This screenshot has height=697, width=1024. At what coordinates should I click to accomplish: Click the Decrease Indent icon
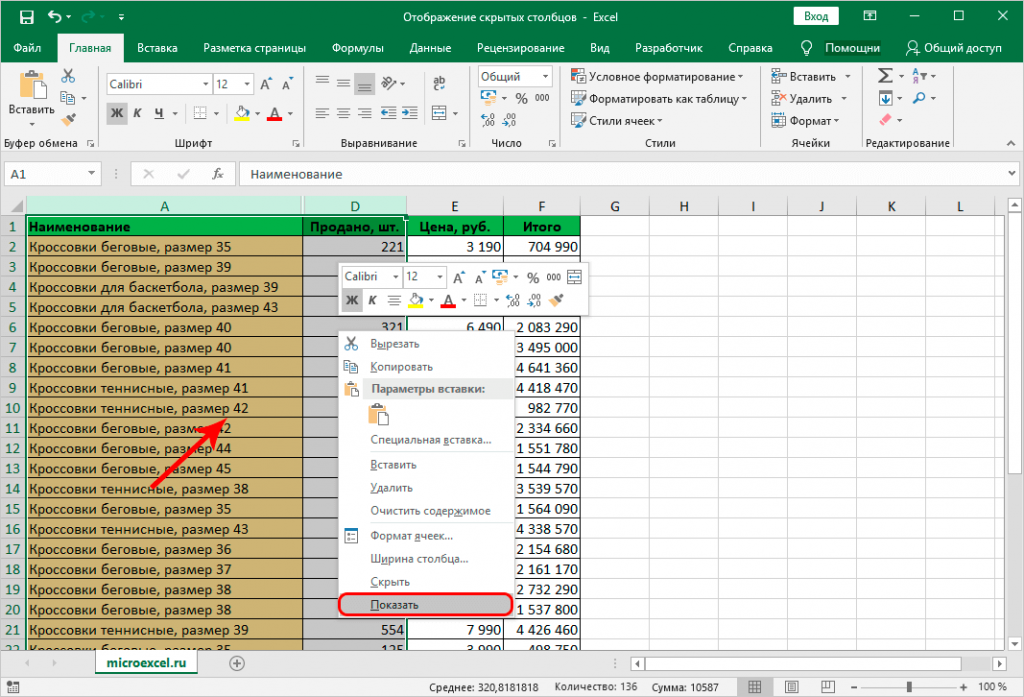click(389, 114)
